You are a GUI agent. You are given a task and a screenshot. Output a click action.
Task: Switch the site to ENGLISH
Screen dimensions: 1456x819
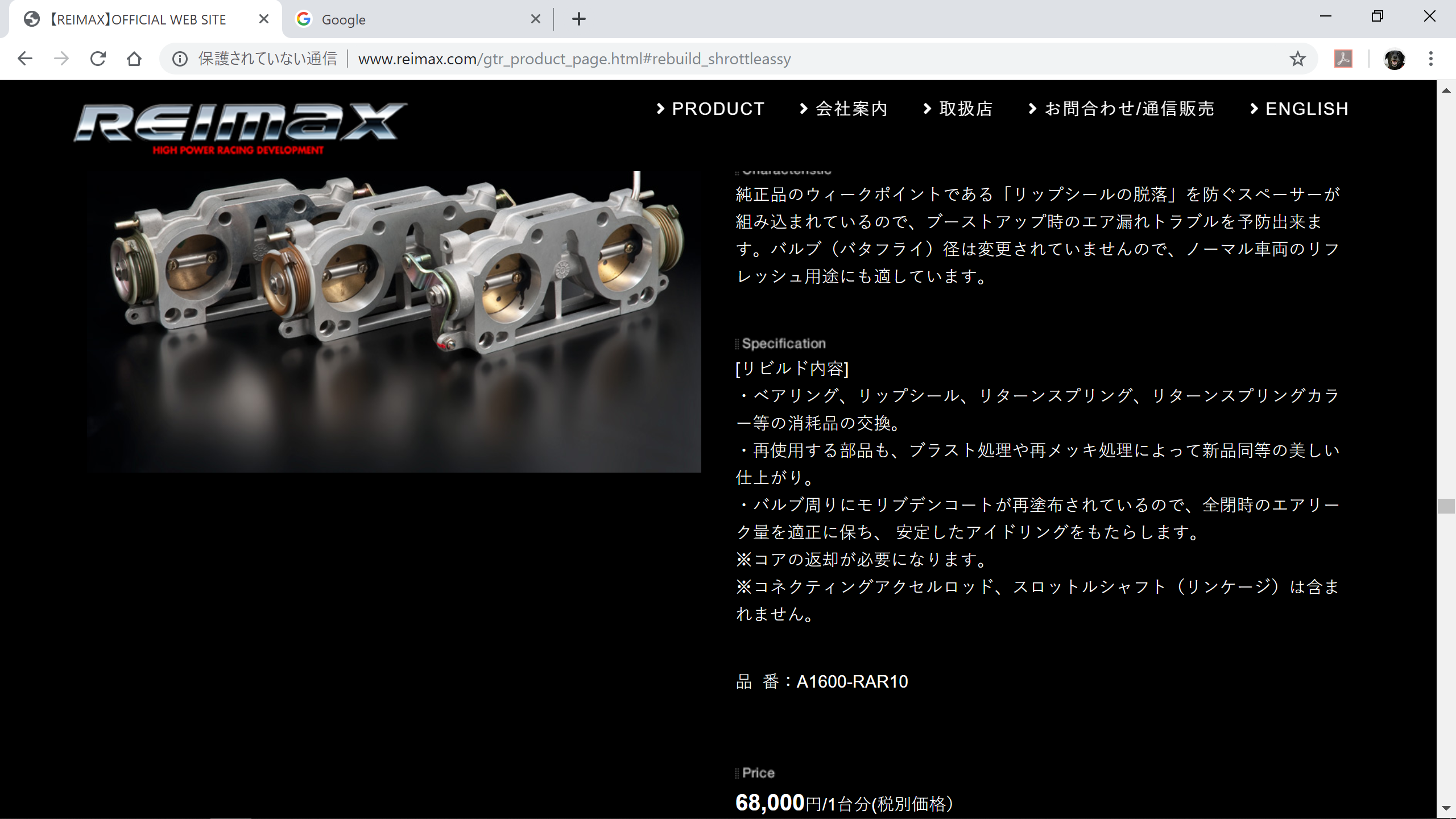[x=1300, y=109]
